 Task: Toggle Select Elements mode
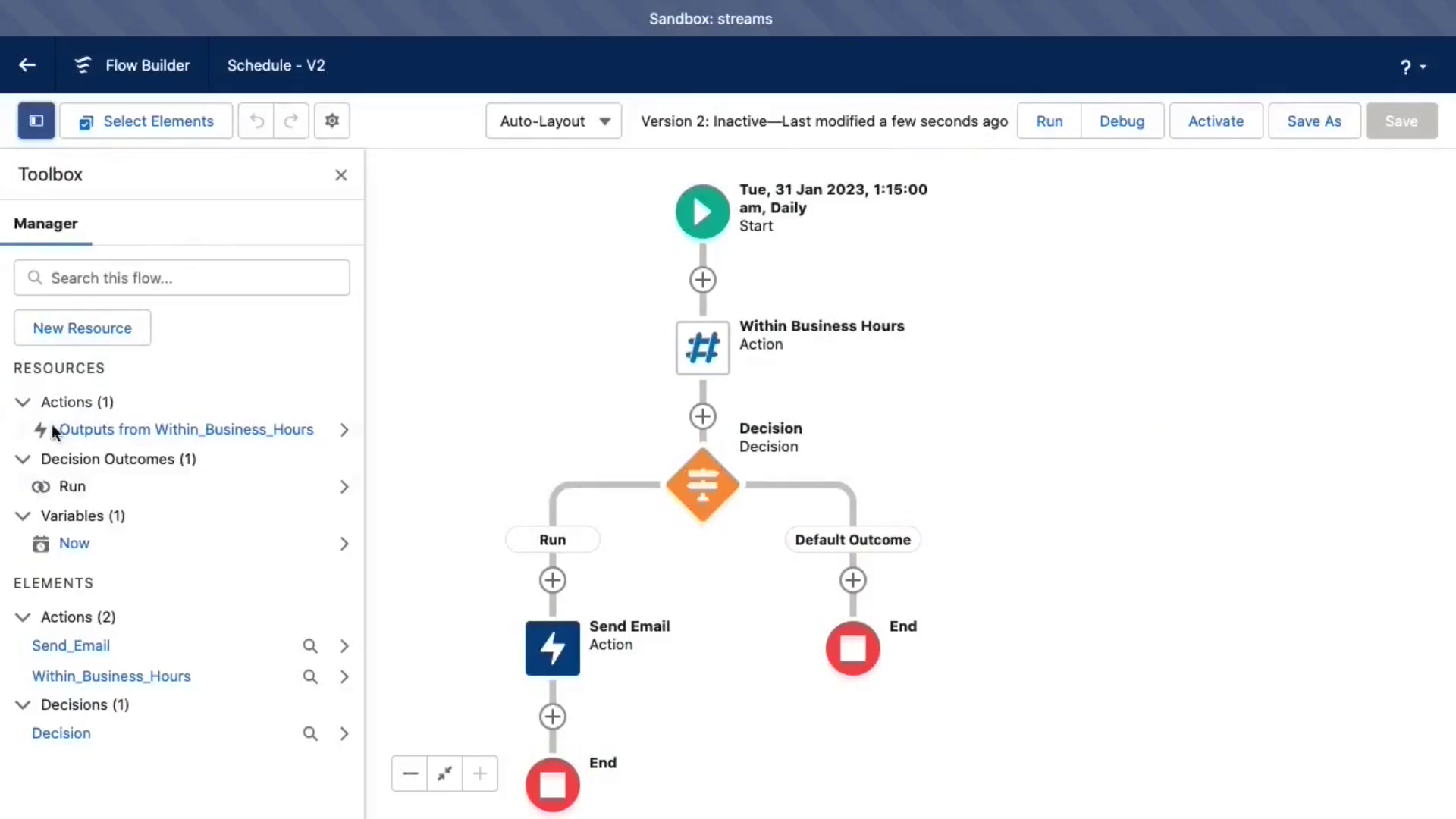146,121
